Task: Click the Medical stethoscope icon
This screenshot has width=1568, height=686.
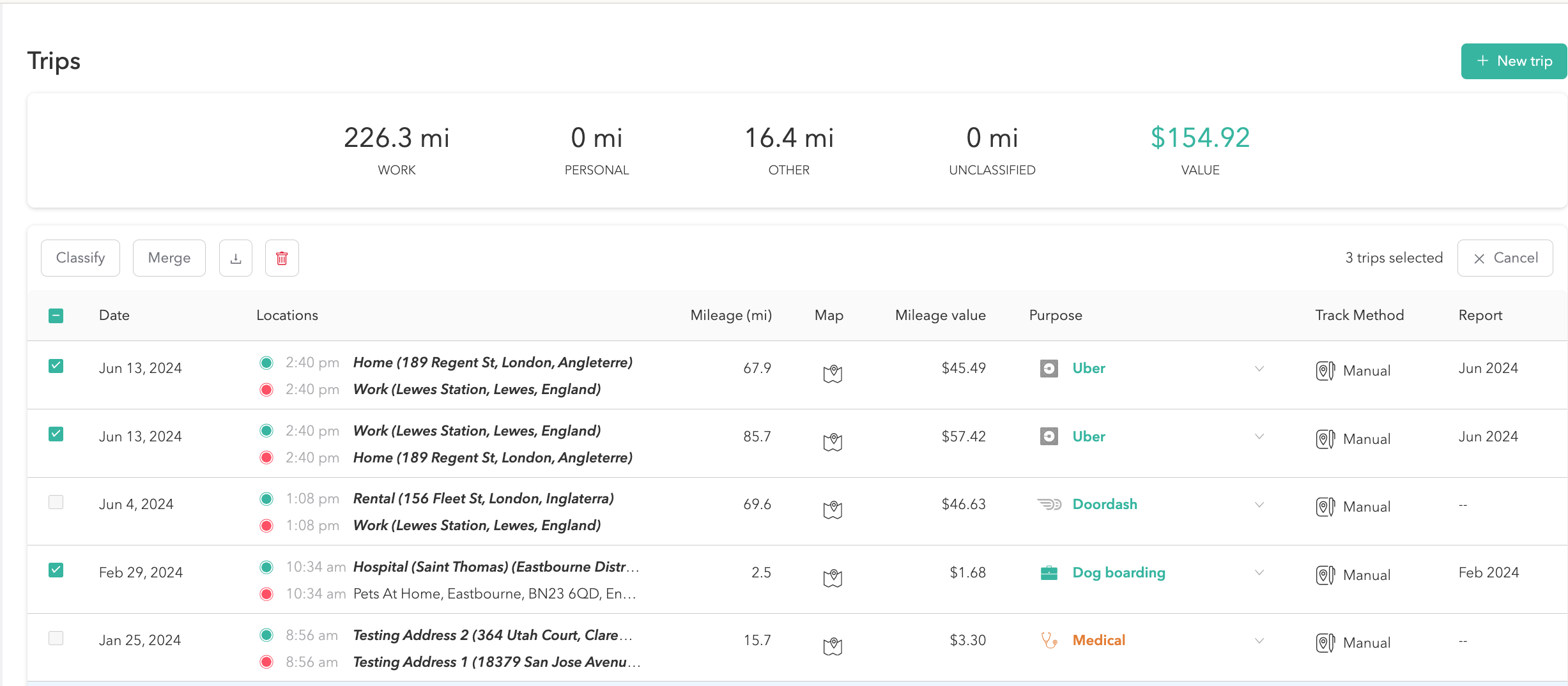Action: (x=1049, y=640)
